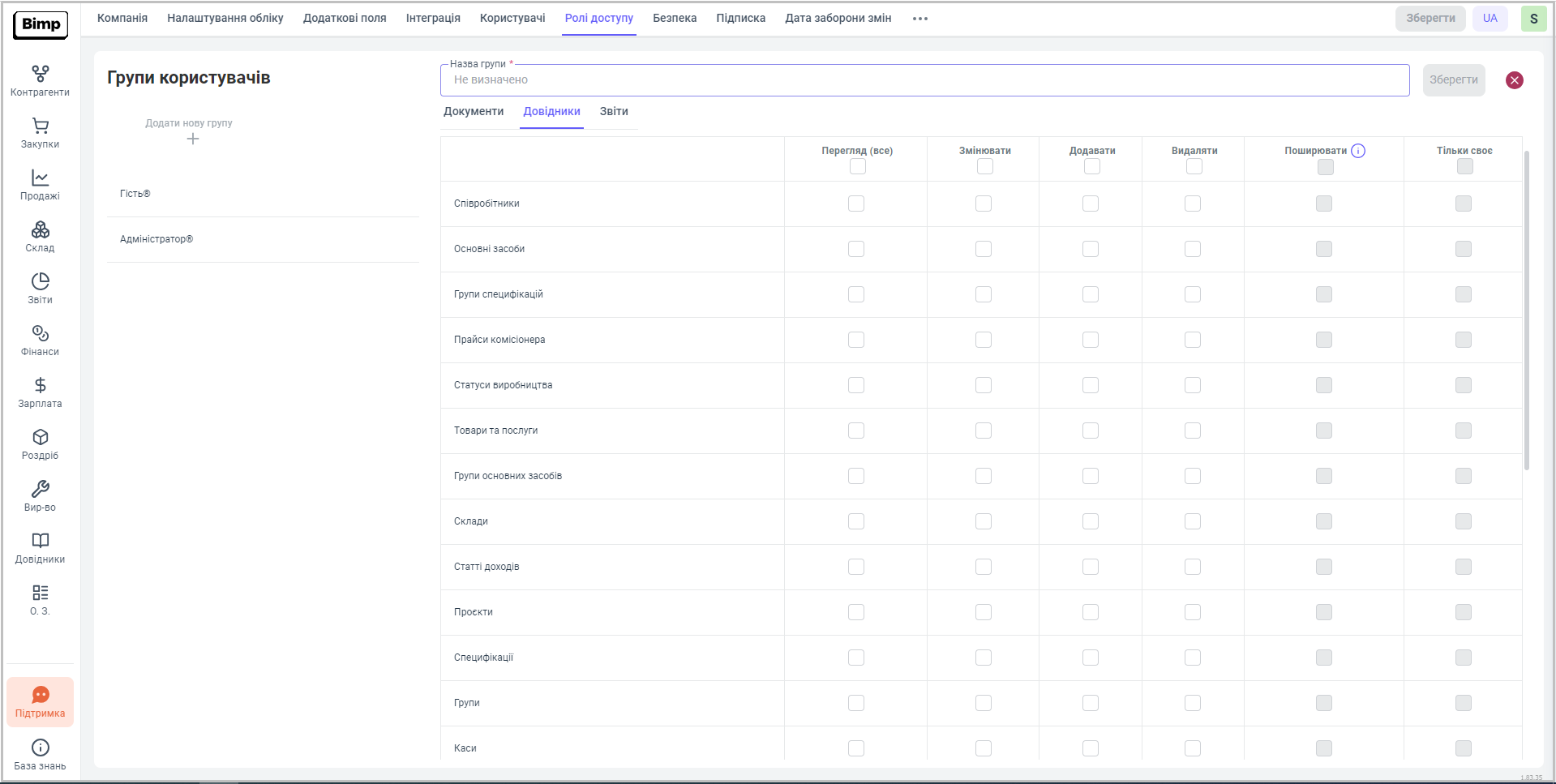Check Перегляд (все) for Співробітники row

856,203
